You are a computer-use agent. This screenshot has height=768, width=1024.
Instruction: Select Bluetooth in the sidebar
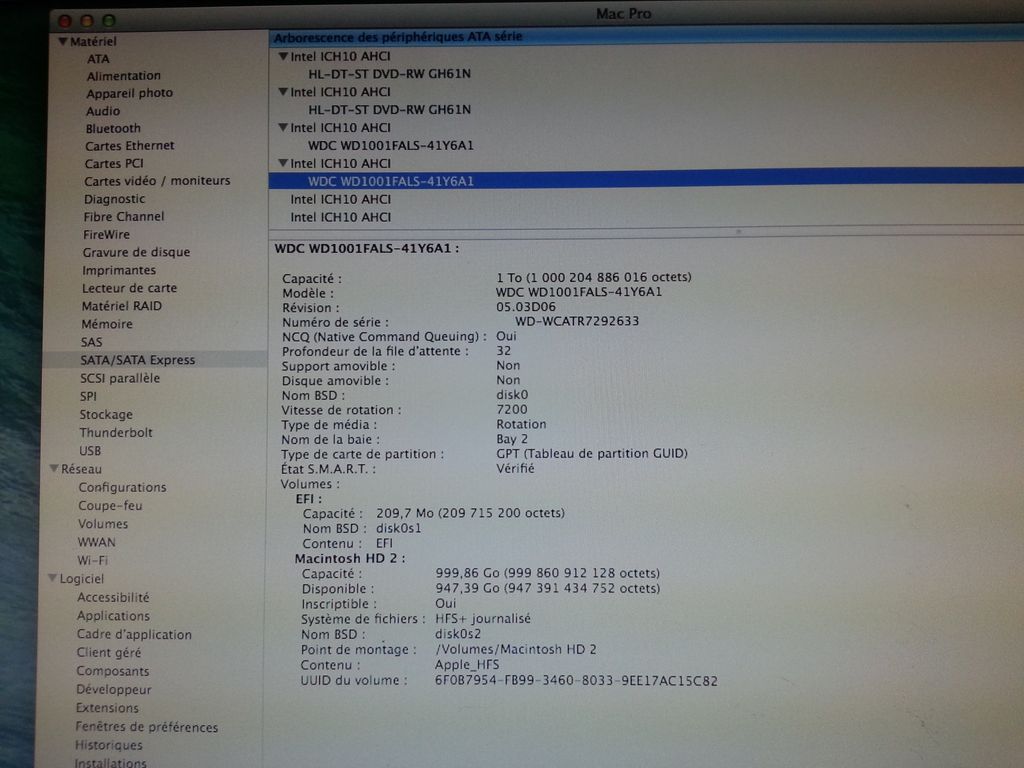click(x=113, y=129)
